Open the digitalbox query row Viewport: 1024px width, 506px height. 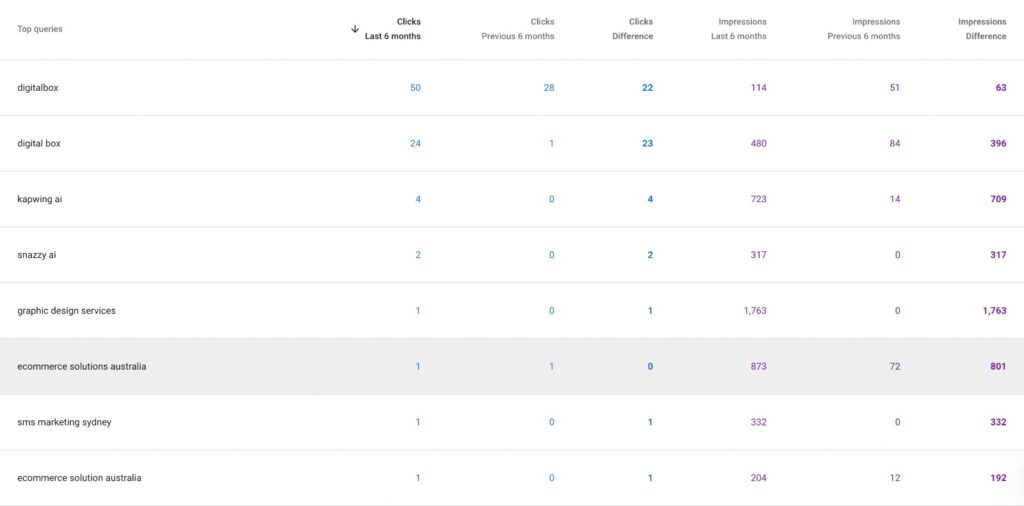tap(38, 88)
